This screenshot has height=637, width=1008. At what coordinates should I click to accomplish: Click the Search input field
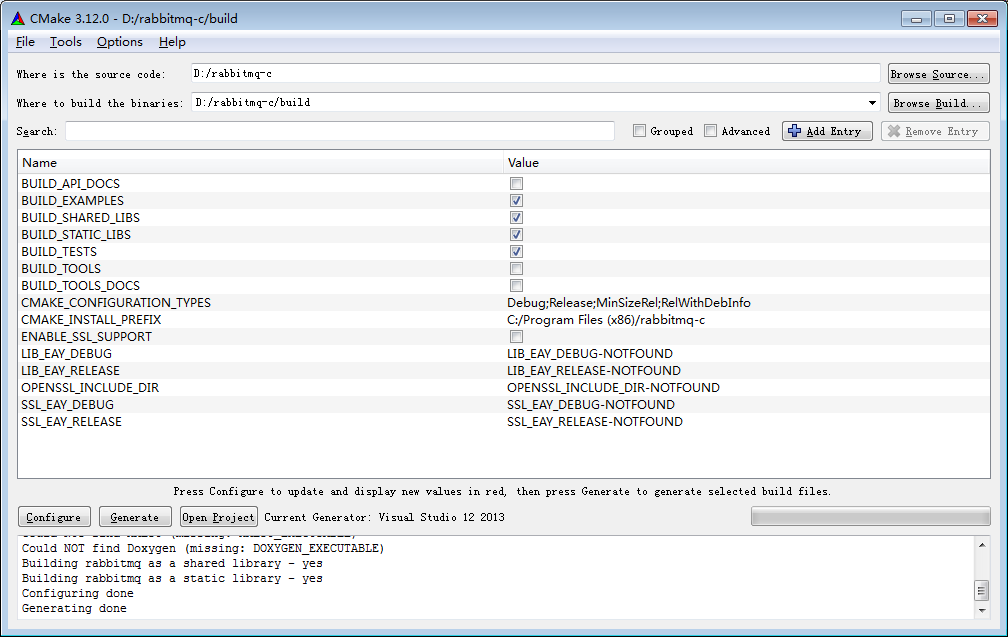pos(340,131)
